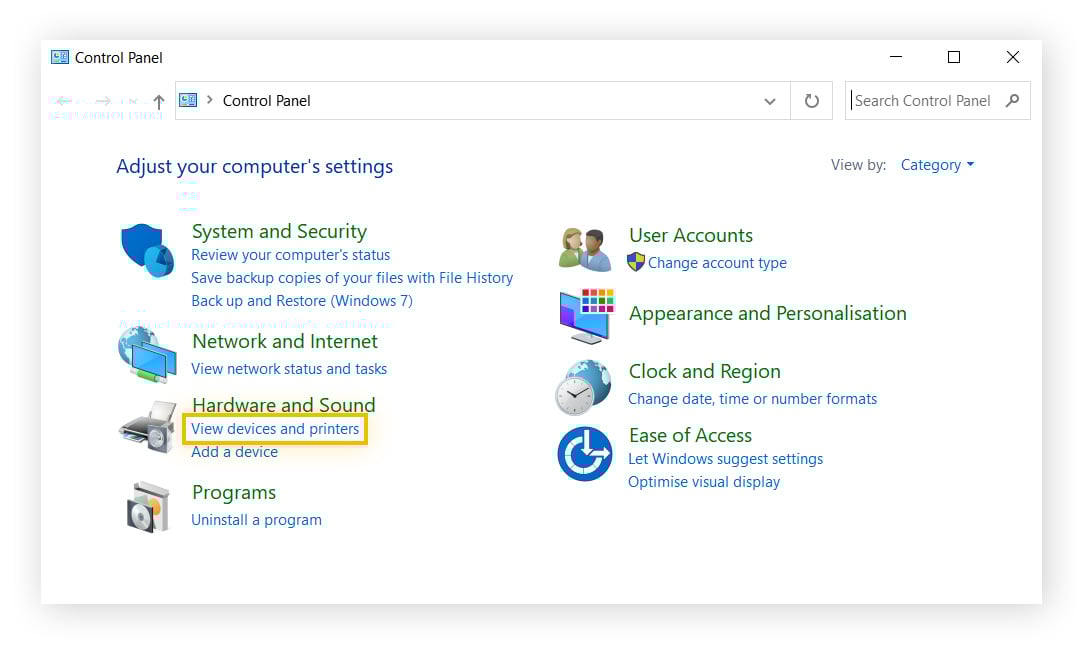This screenshot has width=1083, height=650.
Task: Open the View by Category dropdown
Action: 937,165
